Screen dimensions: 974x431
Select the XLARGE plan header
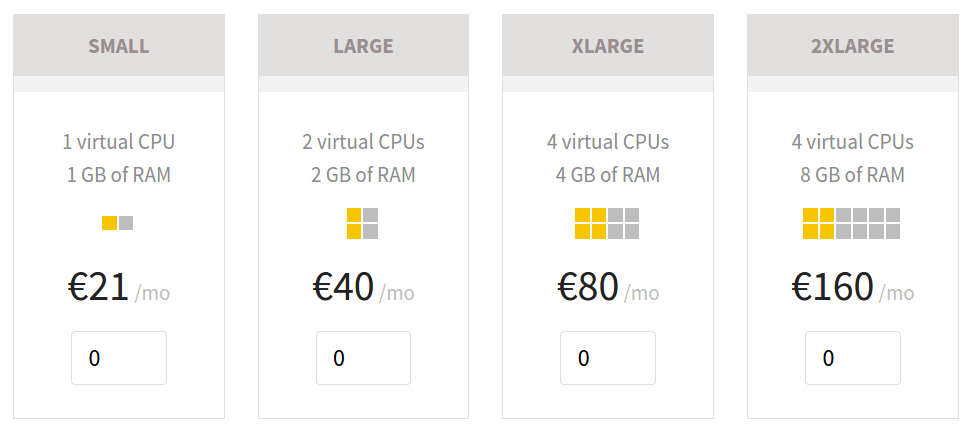(608, 45)
